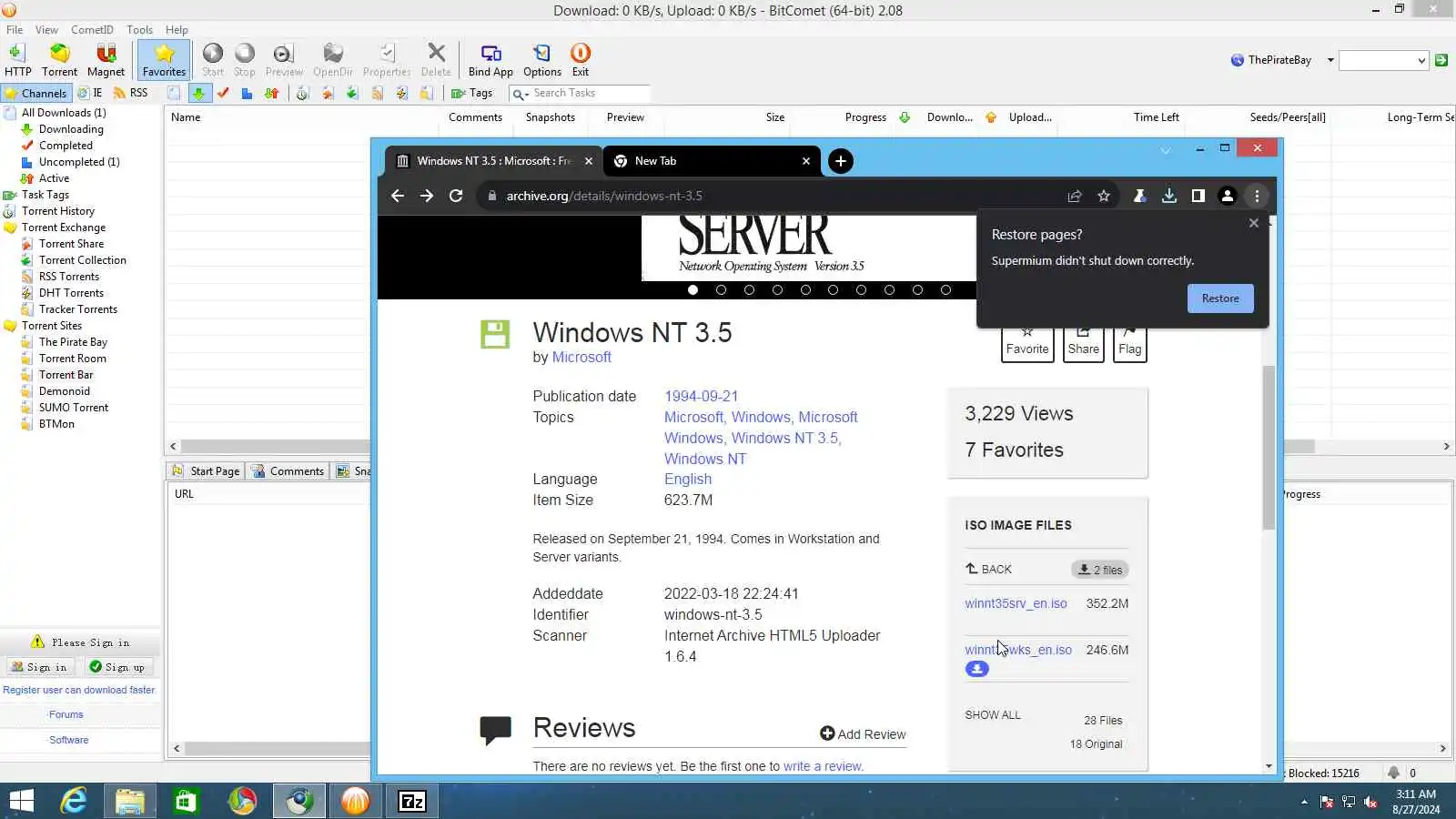This screenshot has width=1456, height=819.
Task: Click the Stop task icon in BitComet toolbar
Action: coord(245,60)
